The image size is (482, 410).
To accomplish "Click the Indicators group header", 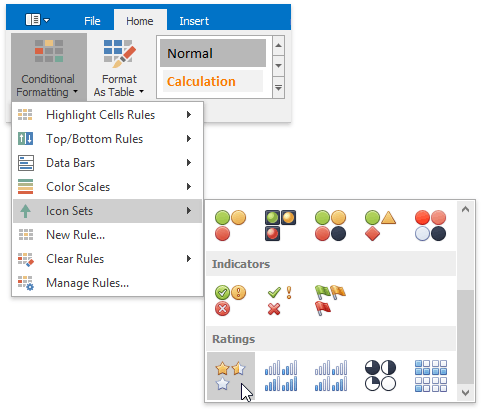I will [x=331, y=264].
